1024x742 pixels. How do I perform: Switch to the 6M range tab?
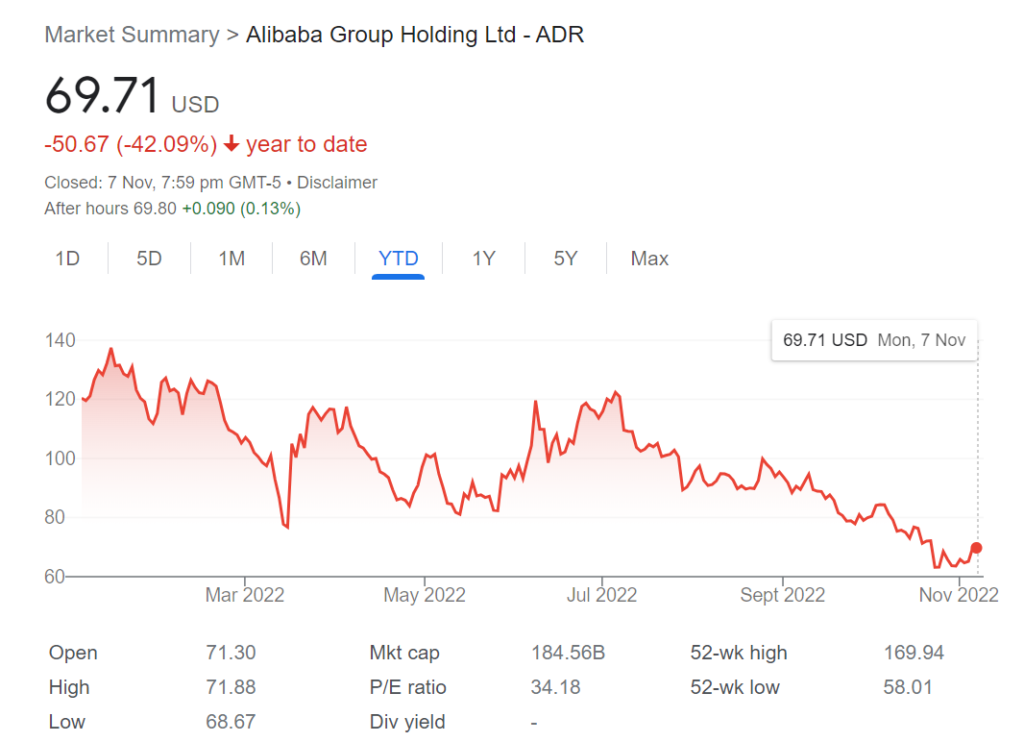pyautogui.click(x=313, y=259)
